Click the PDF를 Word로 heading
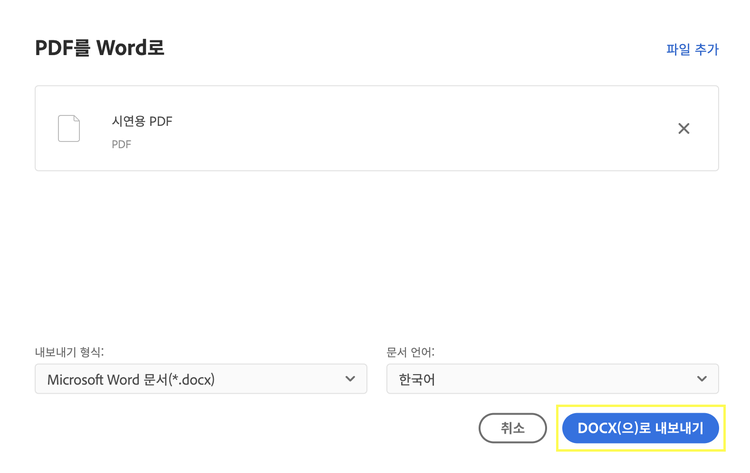Screen dimensions: 750x473 (x=100, y=47)
